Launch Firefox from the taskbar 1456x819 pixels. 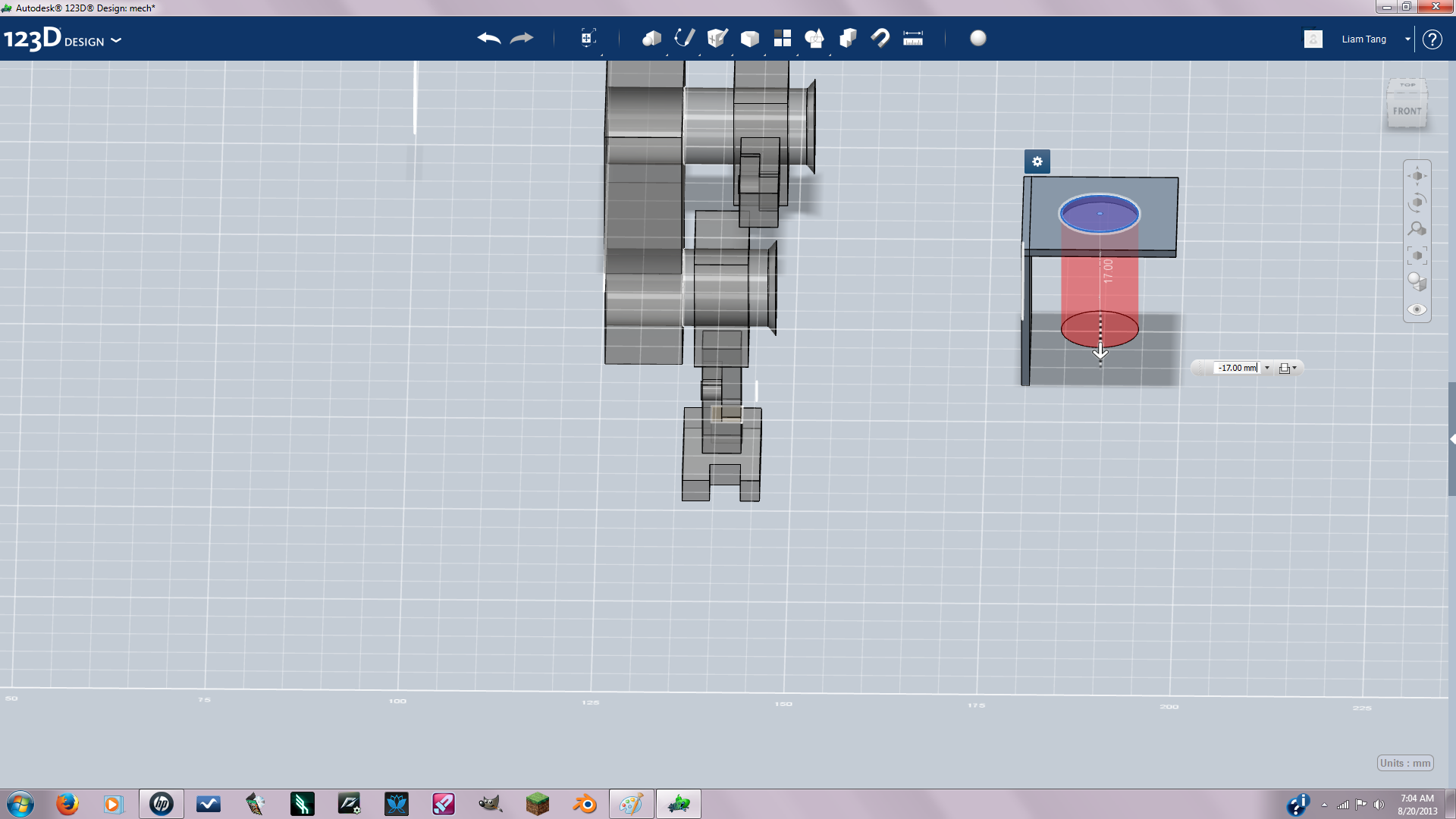tap(67, 804)
